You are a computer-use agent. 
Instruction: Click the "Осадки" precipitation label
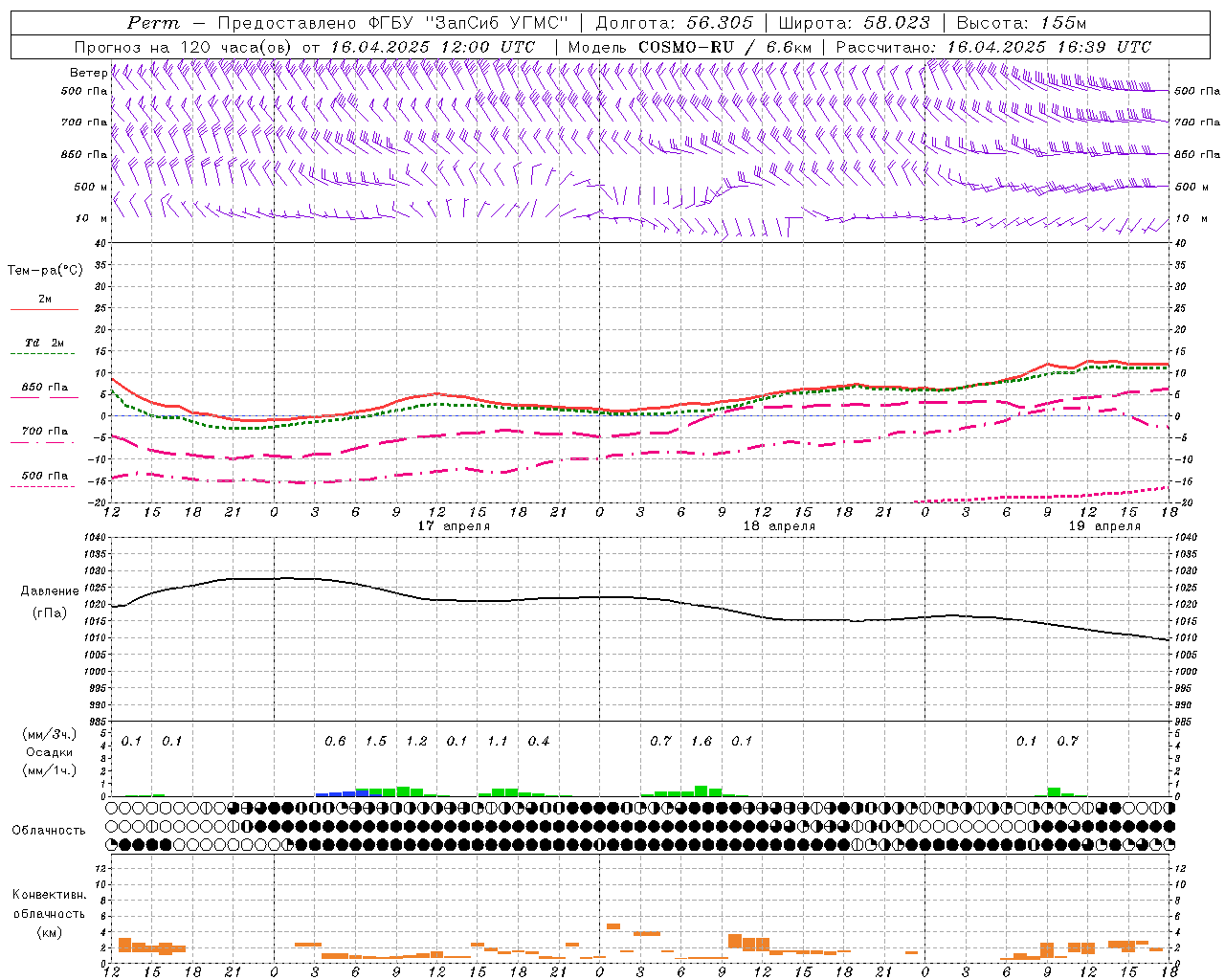click(47, 752)
